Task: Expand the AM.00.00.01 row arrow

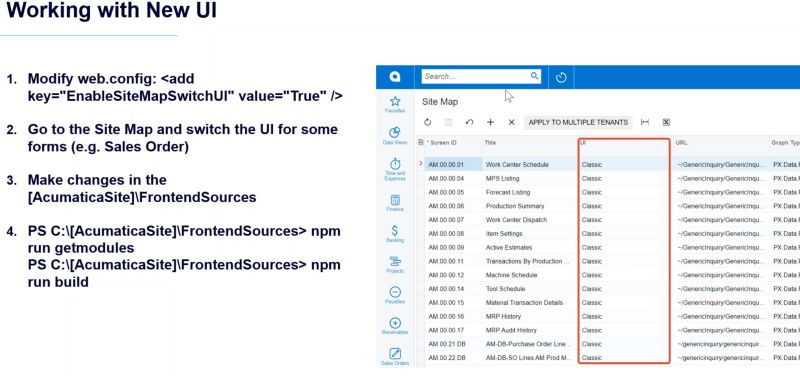Action: click(x=420, y=164)
